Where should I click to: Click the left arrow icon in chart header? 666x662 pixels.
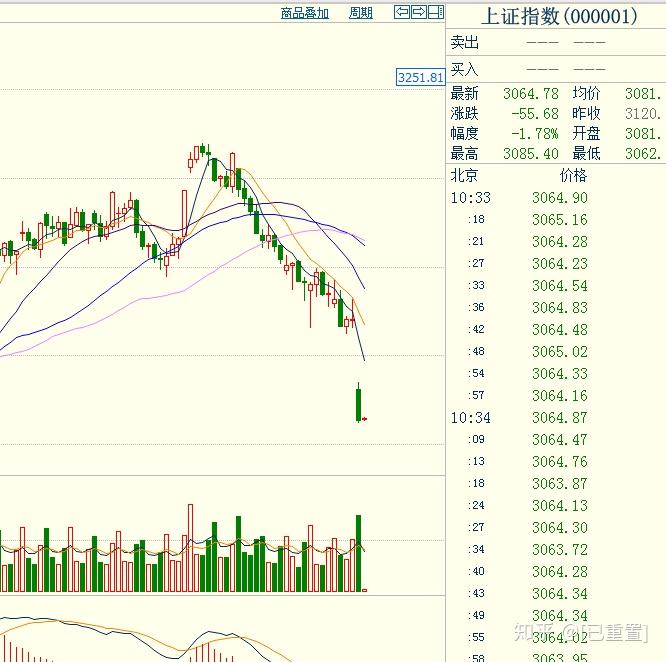(x=401, y=12)
